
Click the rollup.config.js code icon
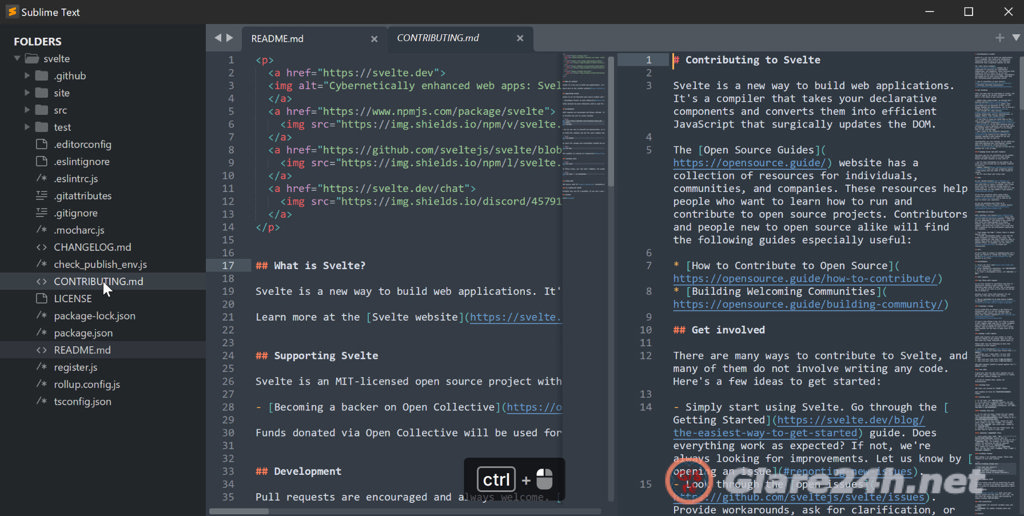pyautogui.click(x=42, y=384)
